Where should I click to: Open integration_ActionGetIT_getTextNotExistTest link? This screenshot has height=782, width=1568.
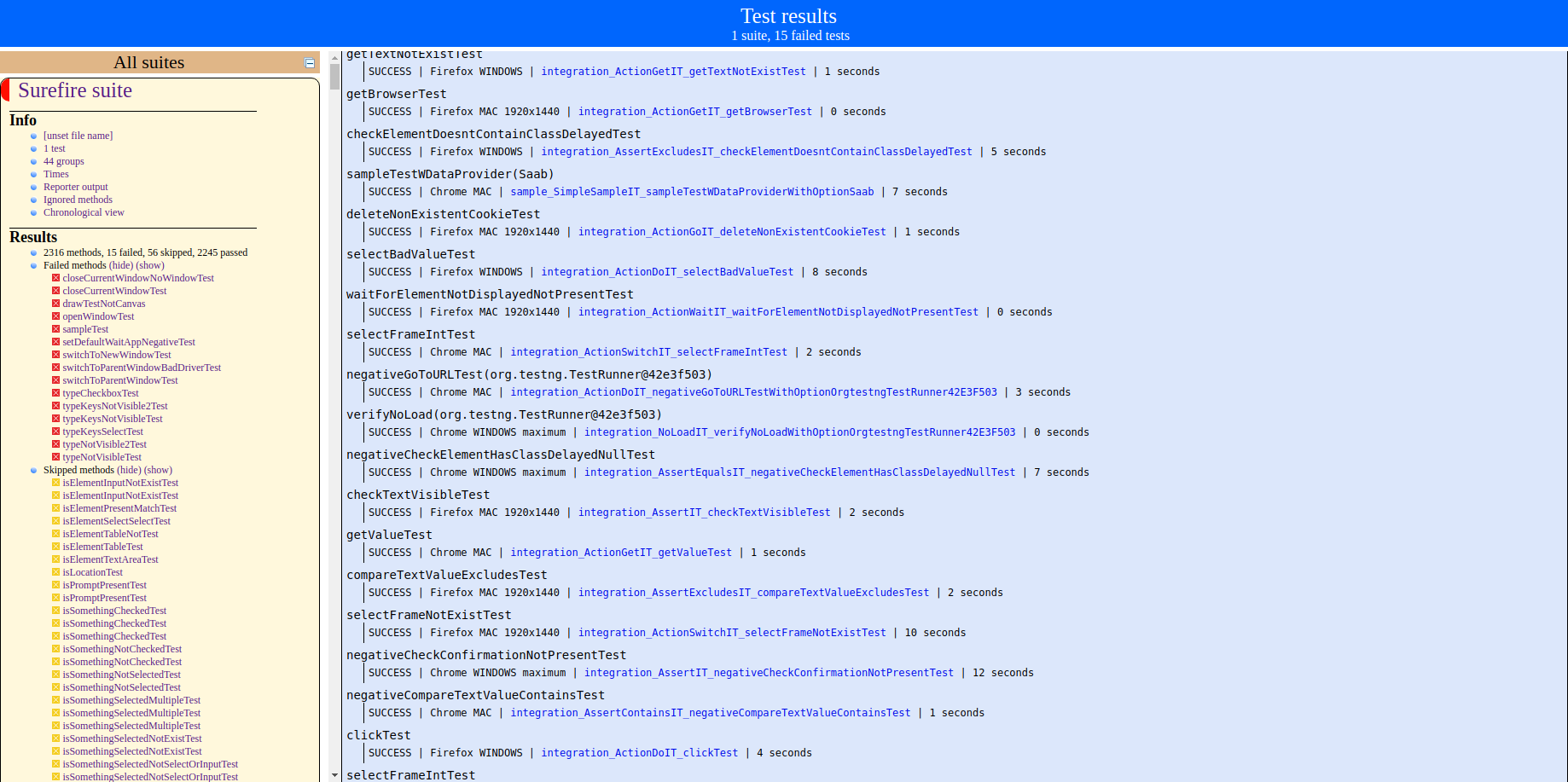tap(673, 72)
